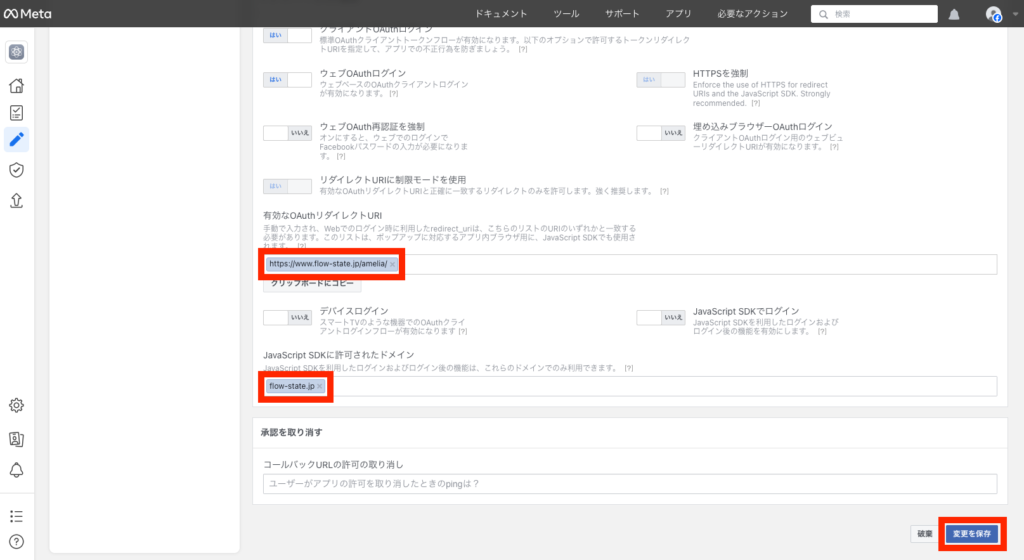
Task: Click the help question mark sidebar icon
Action: point(16,542)
